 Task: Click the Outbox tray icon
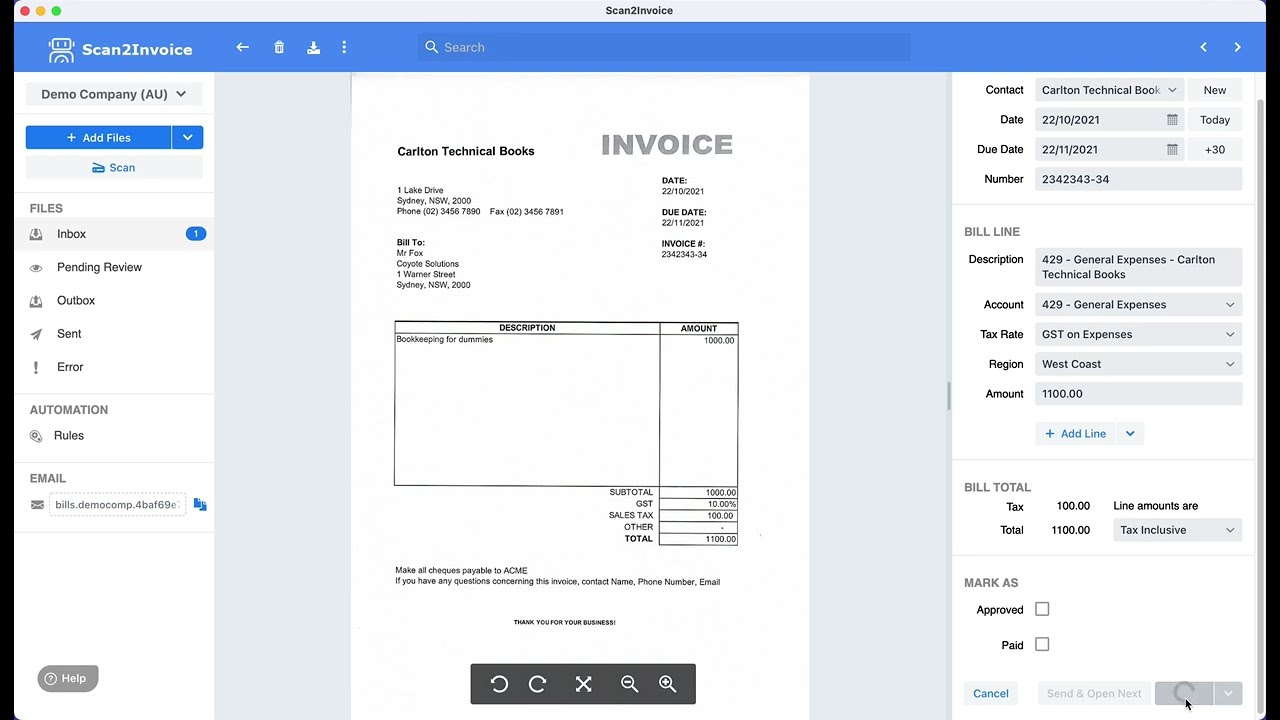point(36,301)
